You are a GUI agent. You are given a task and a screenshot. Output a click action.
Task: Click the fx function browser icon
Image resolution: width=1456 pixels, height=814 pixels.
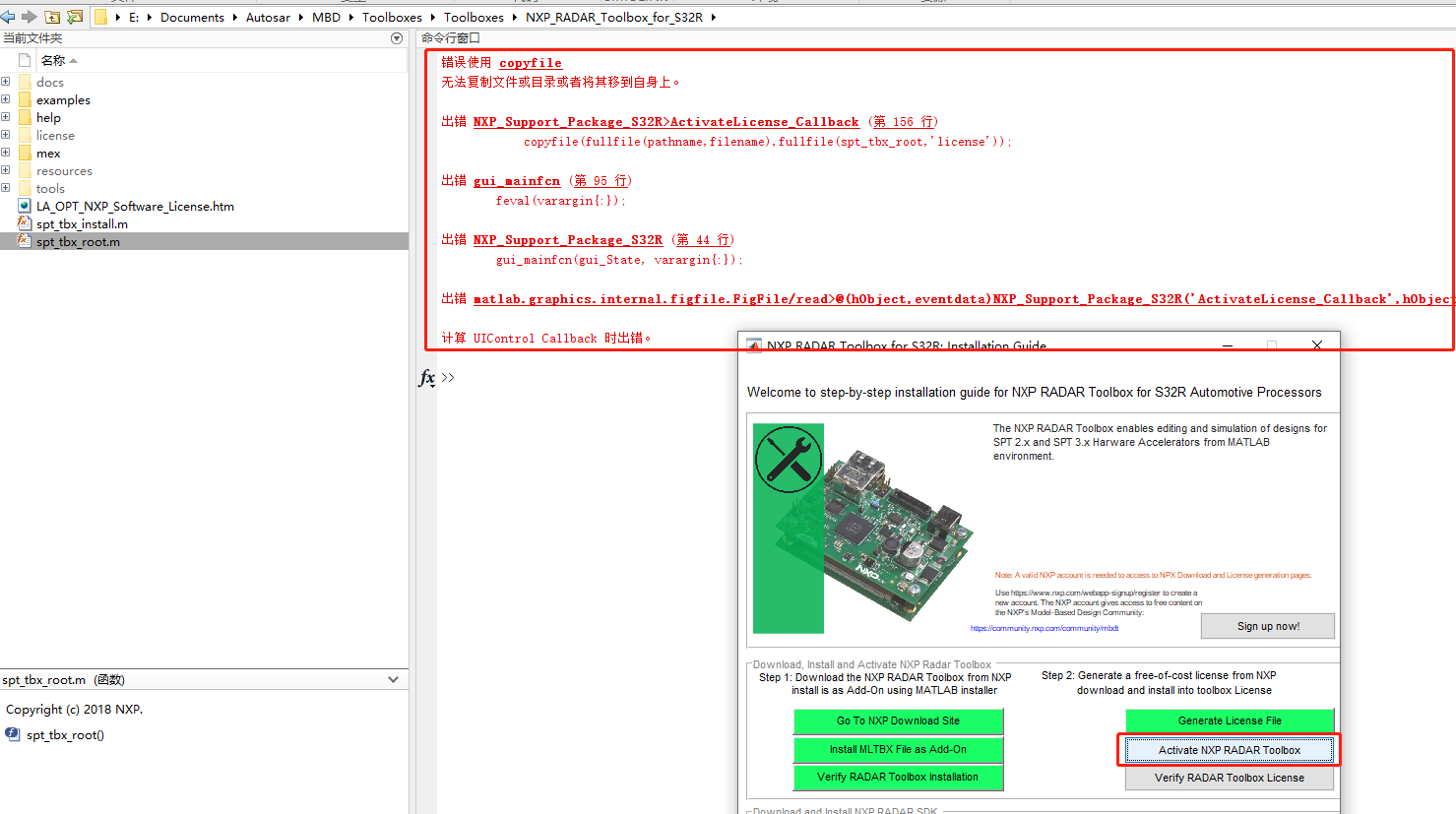coord(426,377)
